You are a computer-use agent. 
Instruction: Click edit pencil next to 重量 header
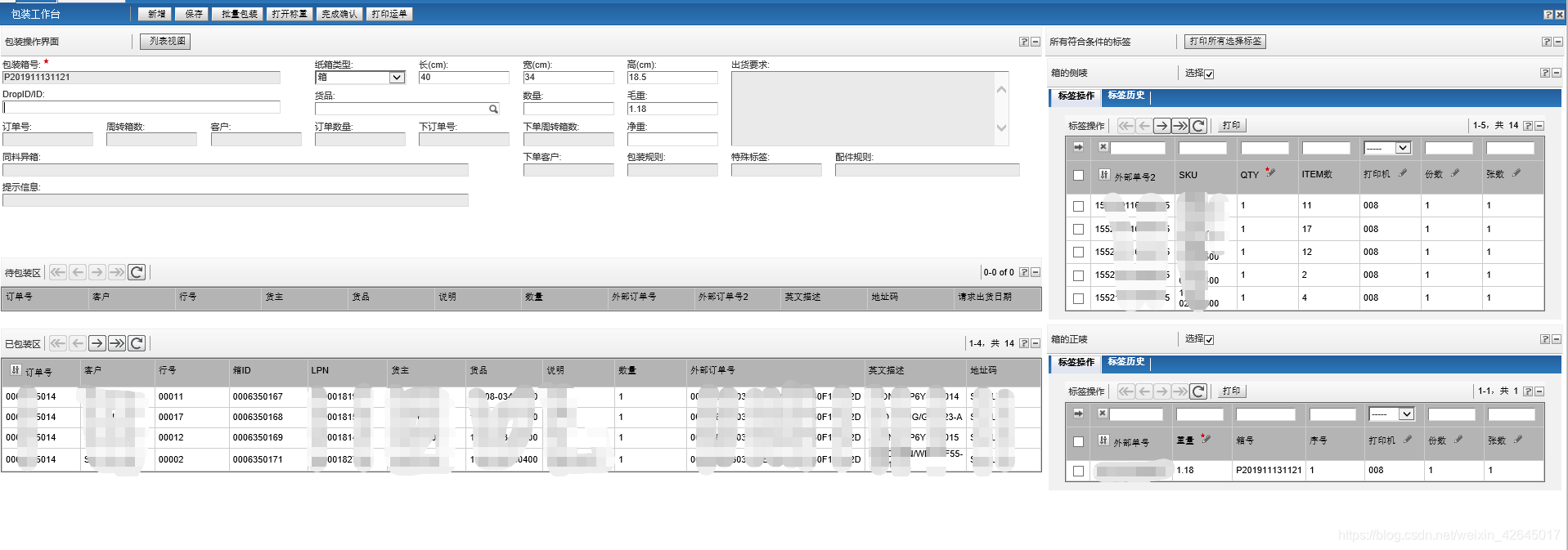1206,439
